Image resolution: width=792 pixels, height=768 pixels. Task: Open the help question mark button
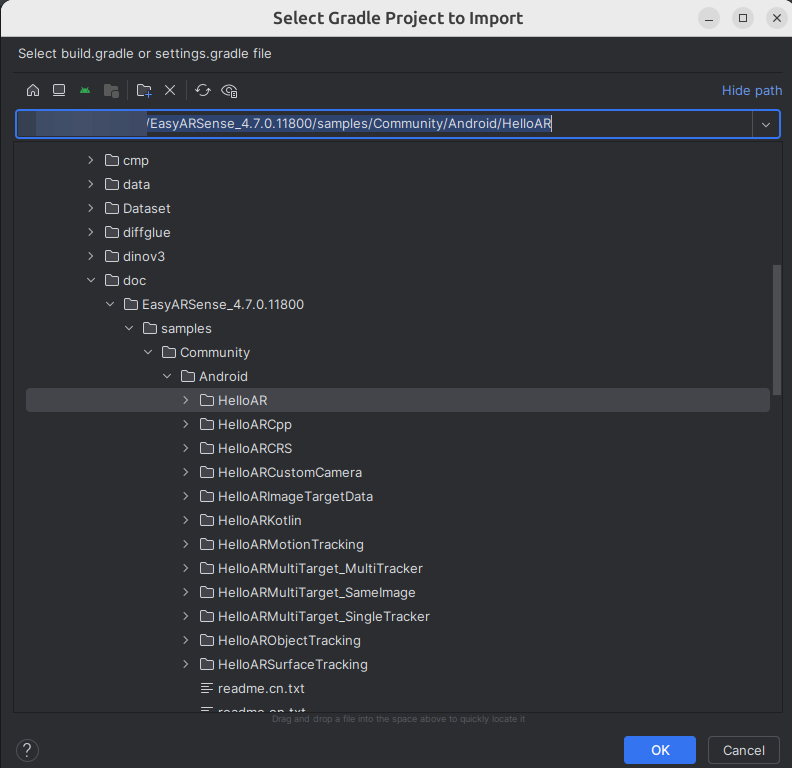(x=28, y=750)
